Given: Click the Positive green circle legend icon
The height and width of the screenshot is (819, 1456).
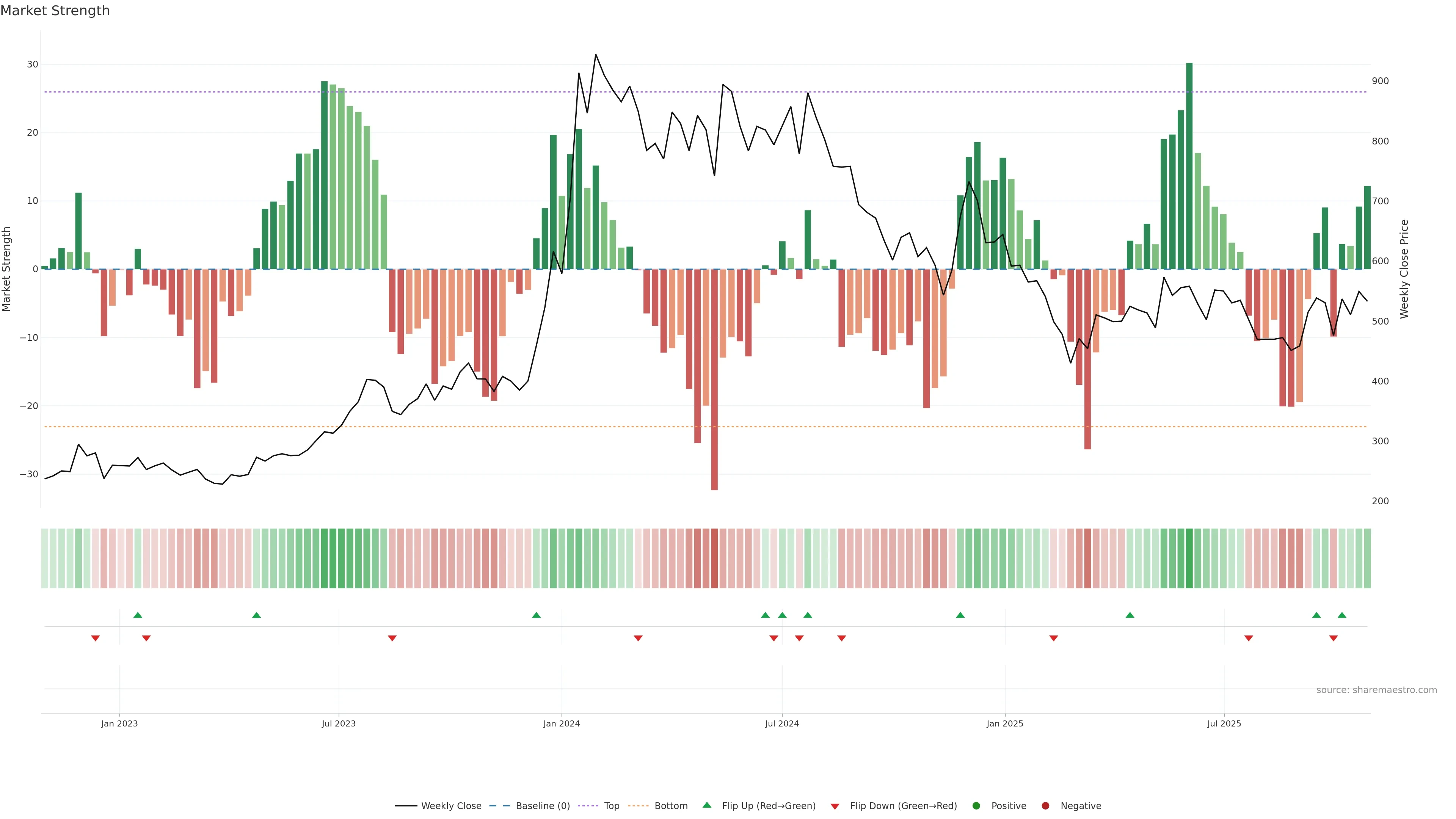Looking at the screenshot, I should pyautogui.click(x=976, y=805).
